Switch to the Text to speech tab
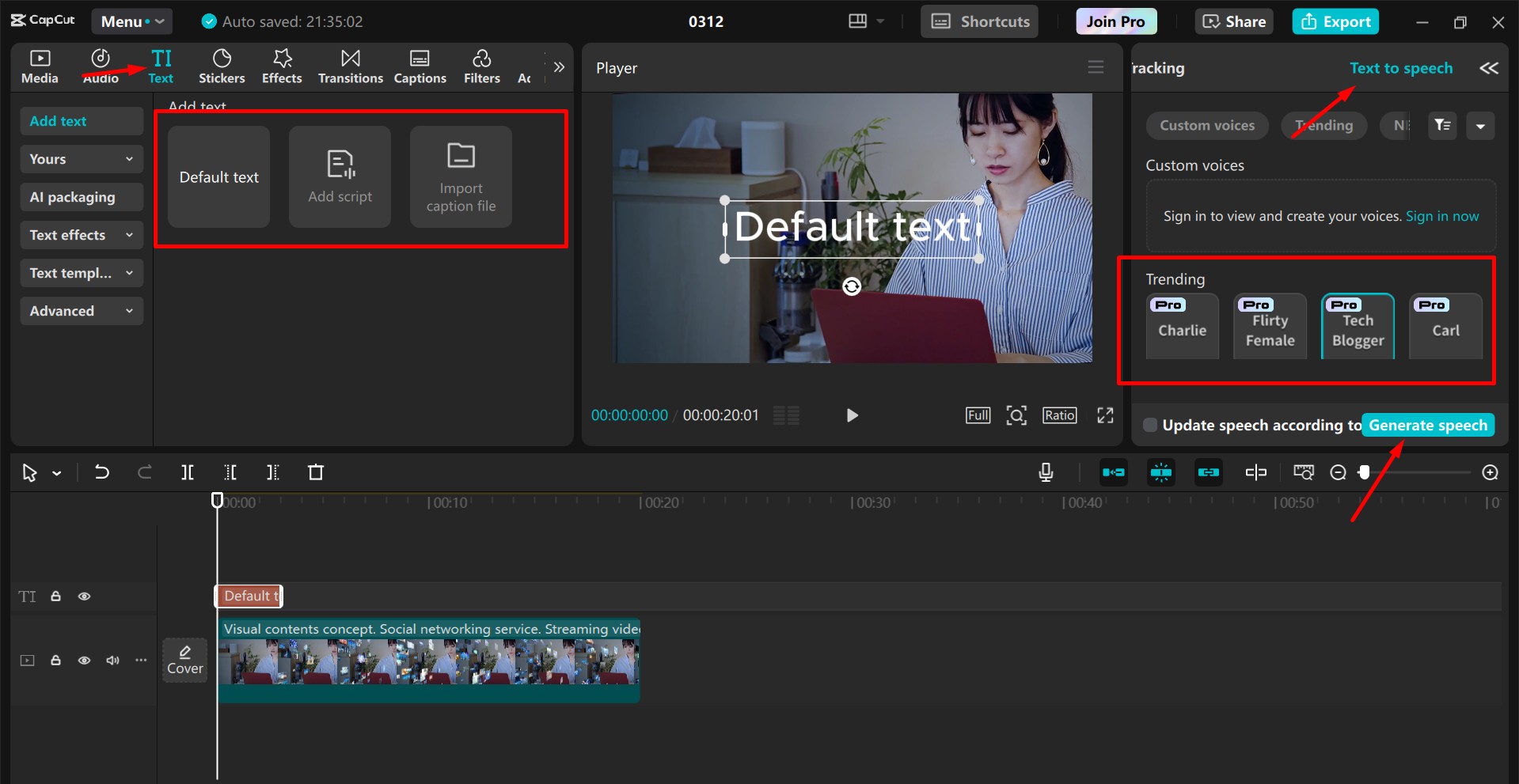 [1400, 68]
